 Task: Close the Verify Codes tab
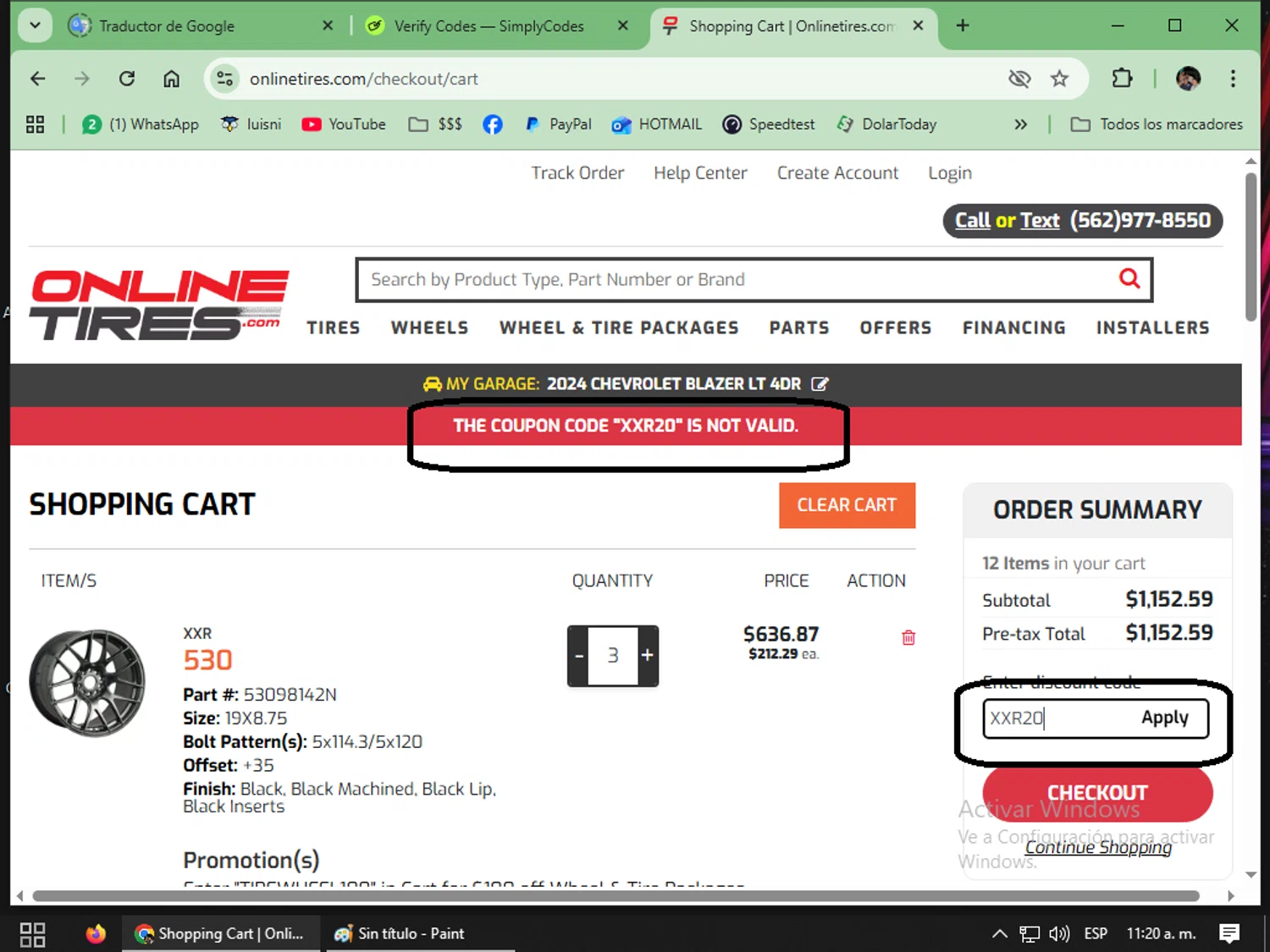(x=623, y=26)
